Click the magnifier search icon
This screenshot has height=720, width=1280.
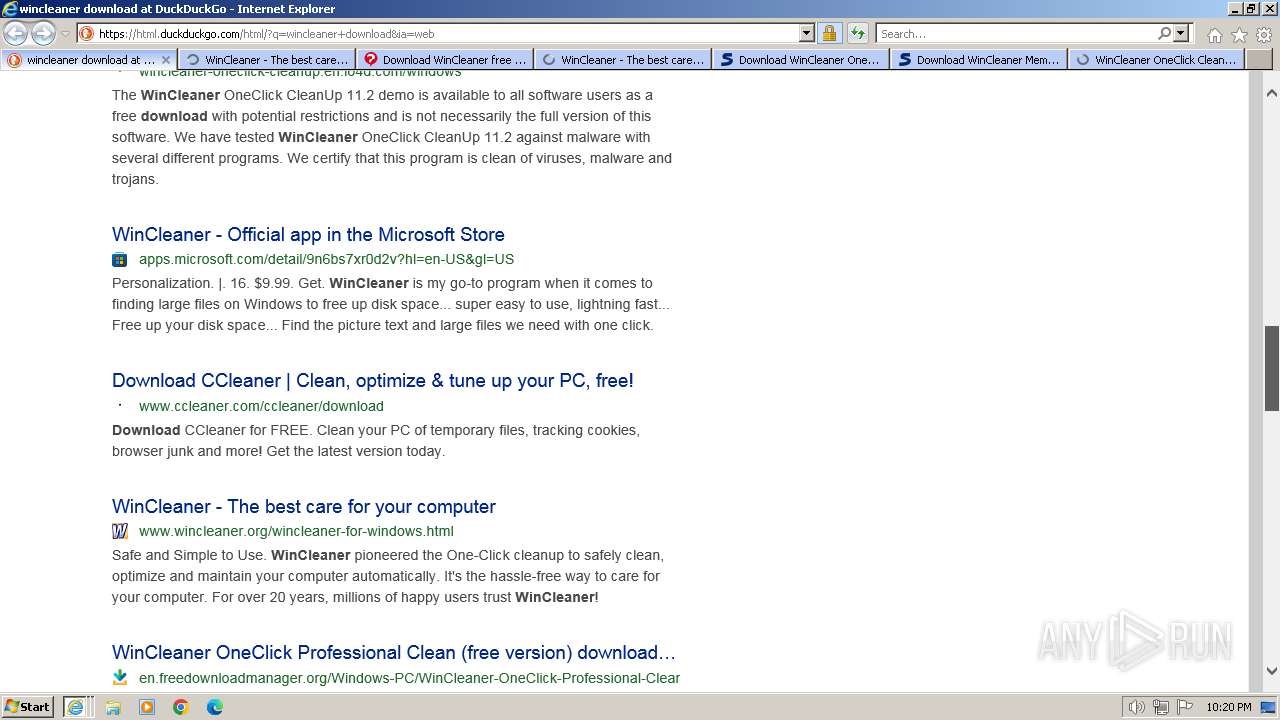(1164, 33)
